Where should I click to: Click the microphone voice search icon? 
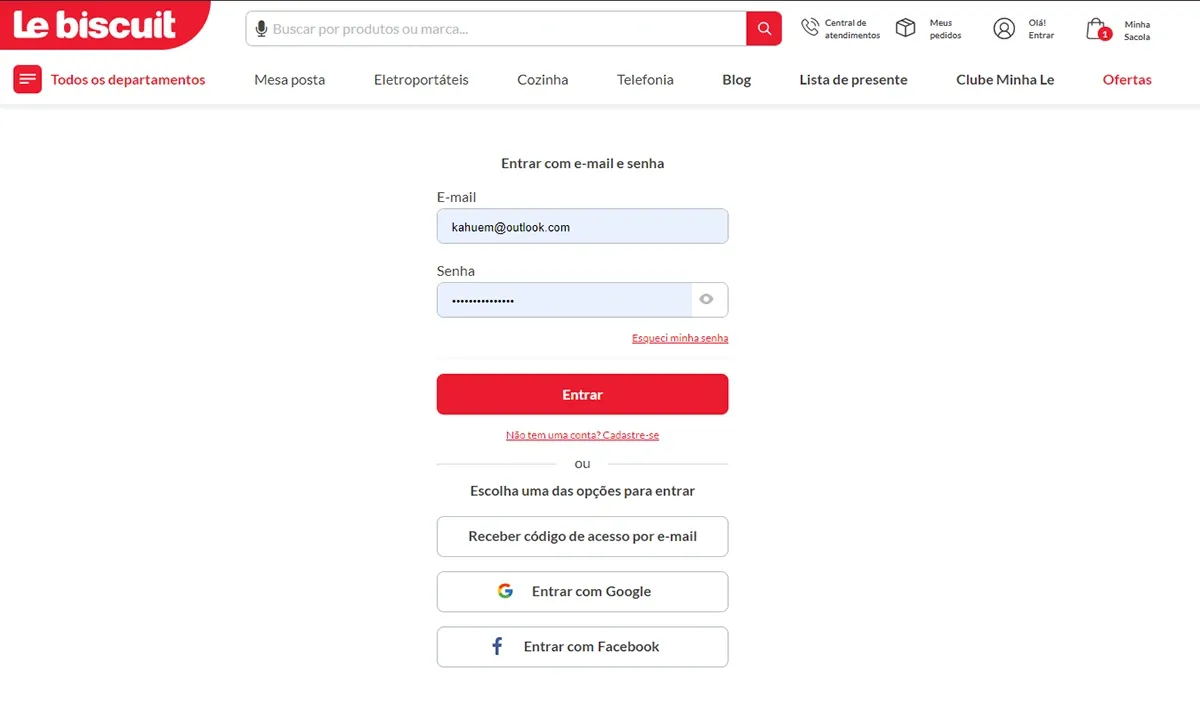(262, 29)
